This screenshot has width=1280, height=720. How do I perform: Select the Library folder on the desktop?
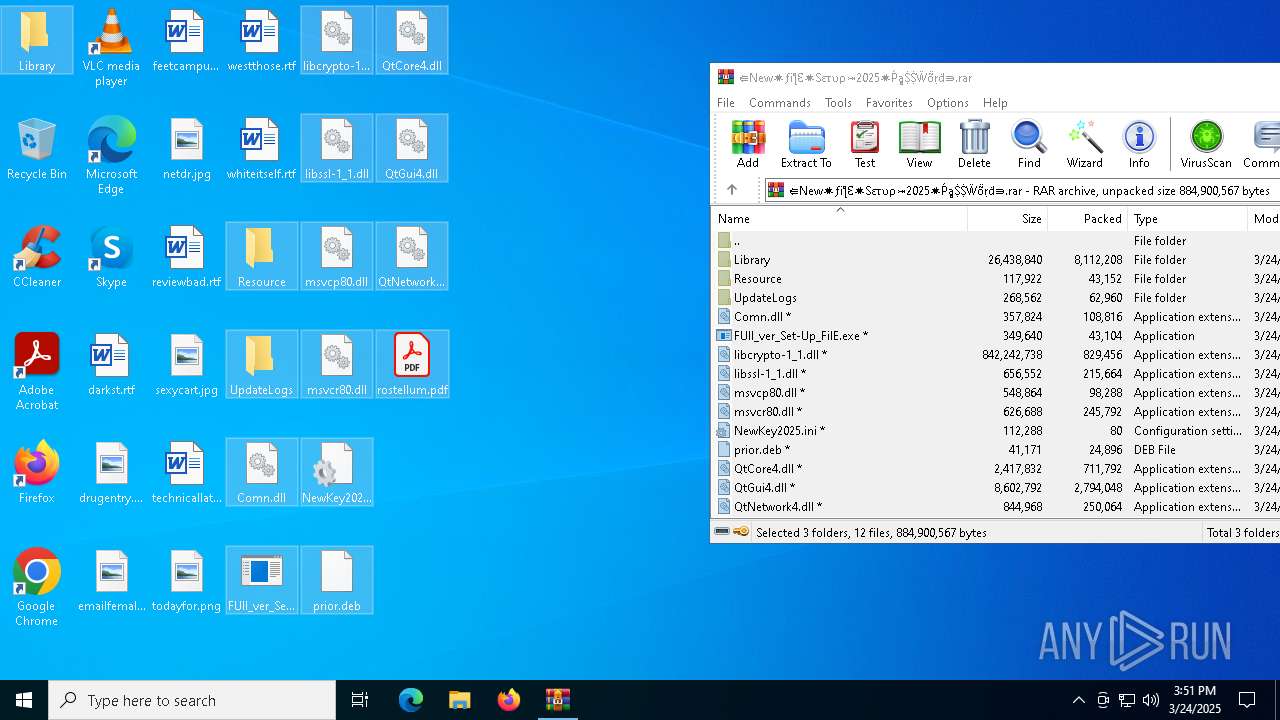[37, 40]
